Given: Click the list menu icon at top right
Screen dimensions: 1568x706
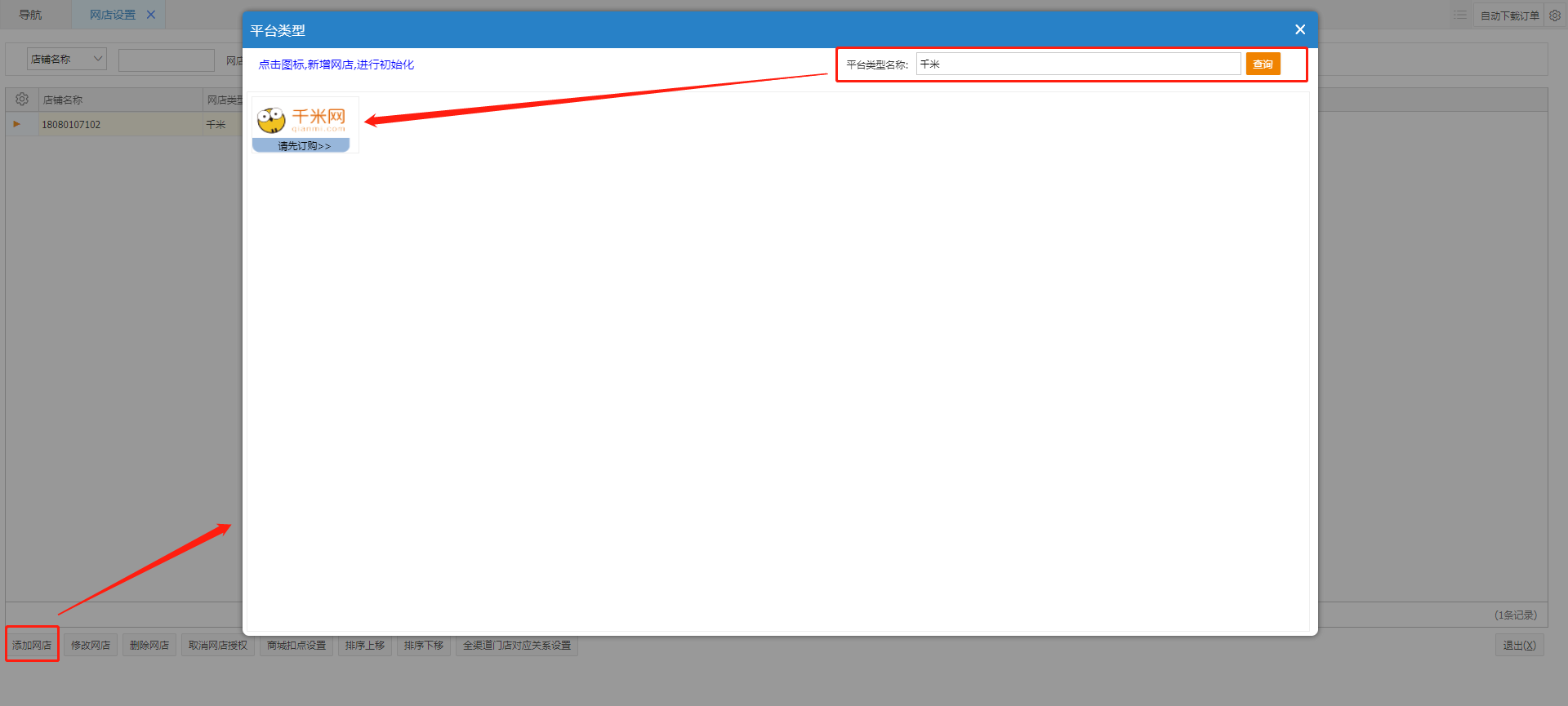Looking at the screenshot, I should point(1460,16).
